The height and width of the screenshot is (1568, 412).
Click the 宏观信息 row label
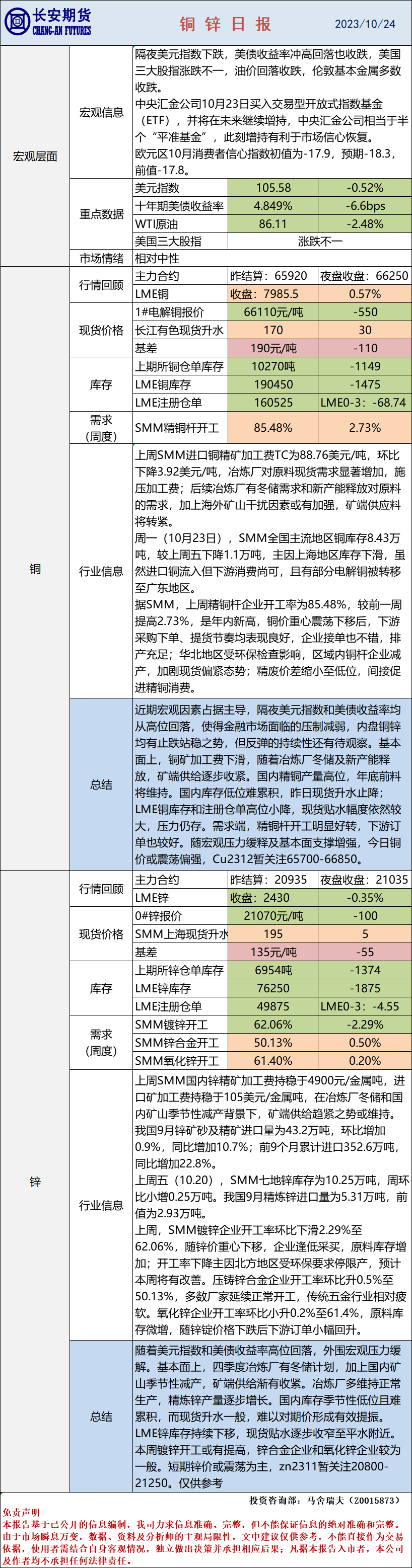(x=101, y=113)
